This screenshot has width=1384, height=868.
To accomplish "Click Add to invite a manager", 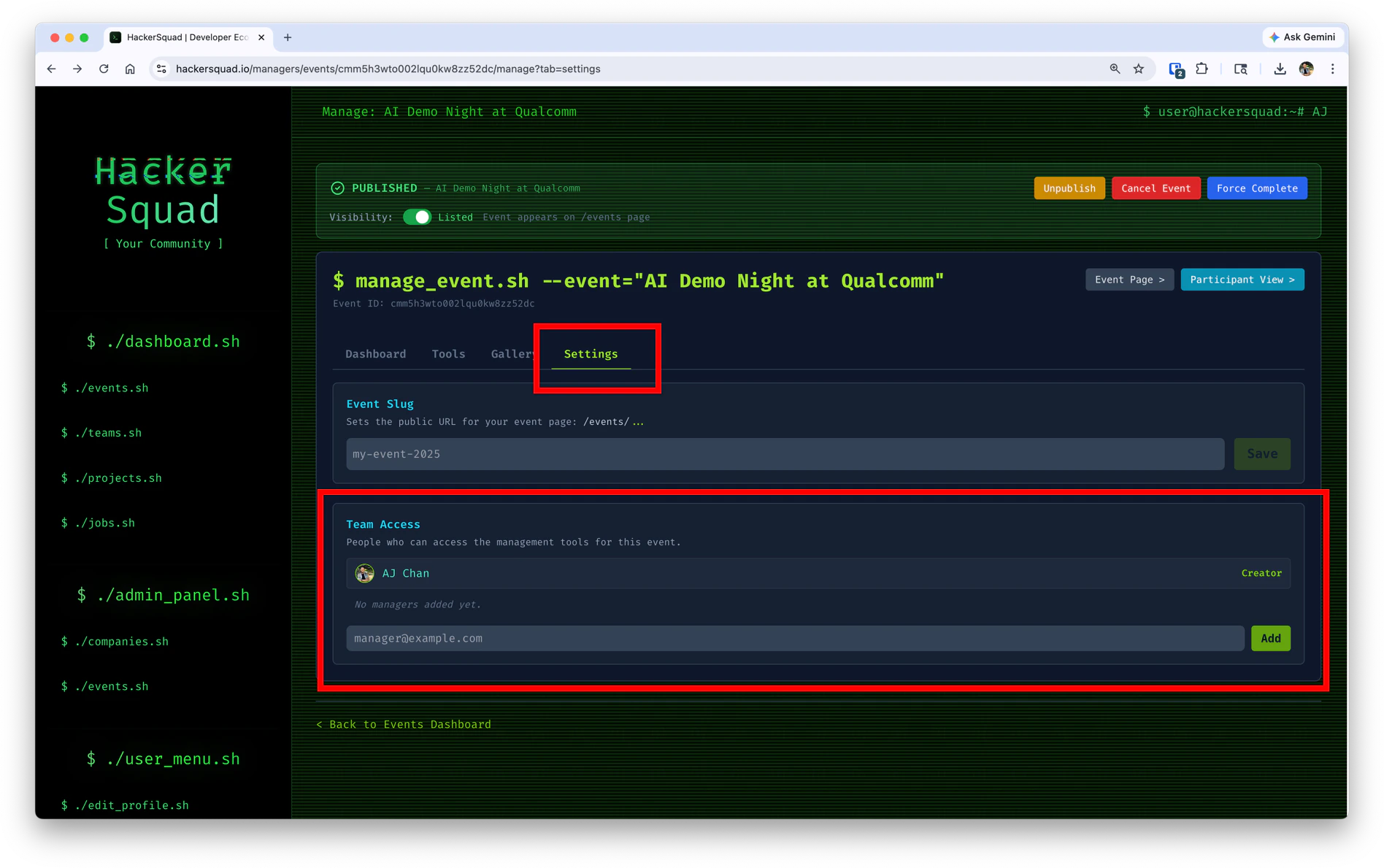I will tap(1270, 638).
